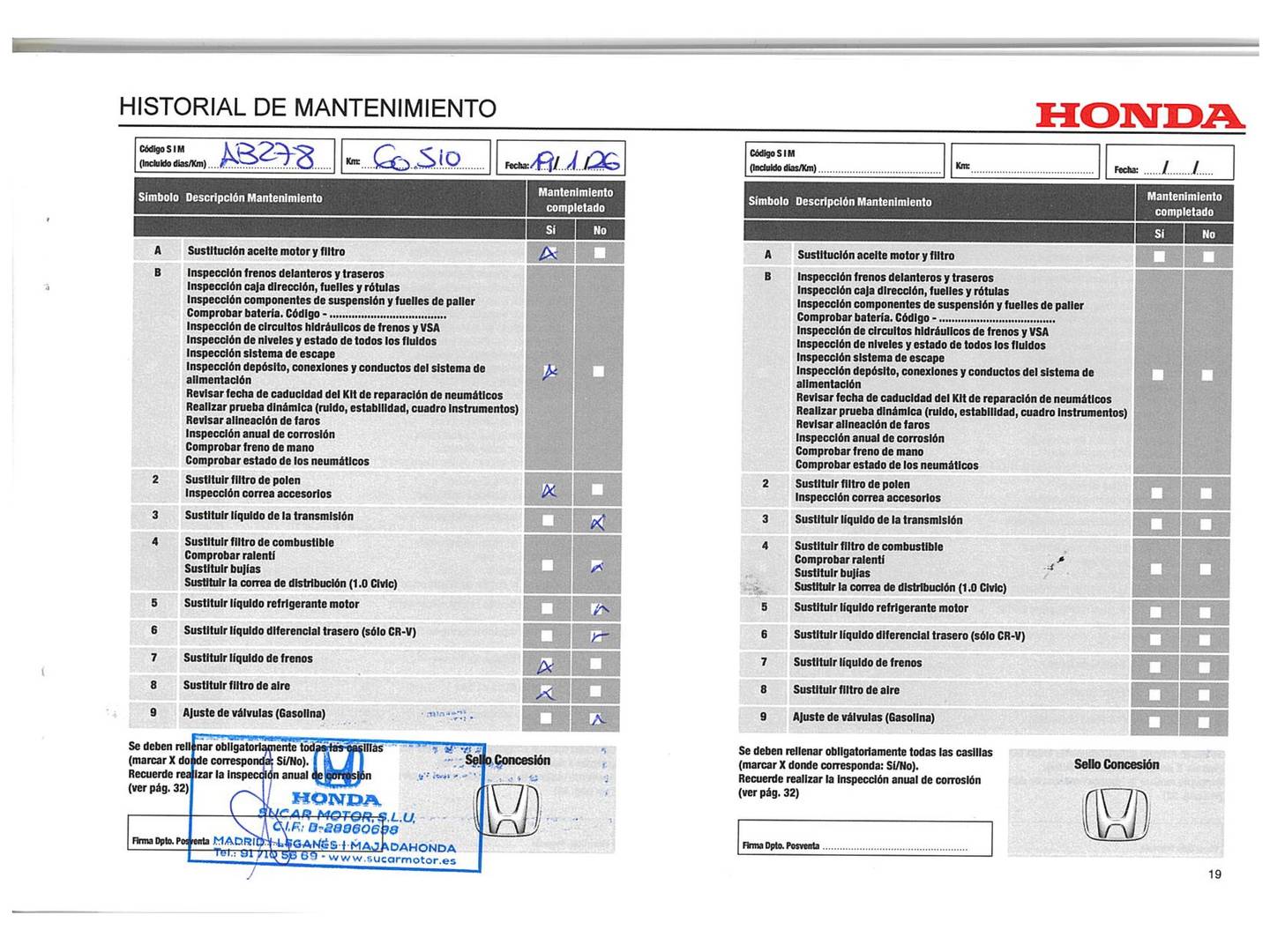Click the 'Descripción Mantenimiento' header on the left page
Screen dimensions: 1270x952
(254, 197)
